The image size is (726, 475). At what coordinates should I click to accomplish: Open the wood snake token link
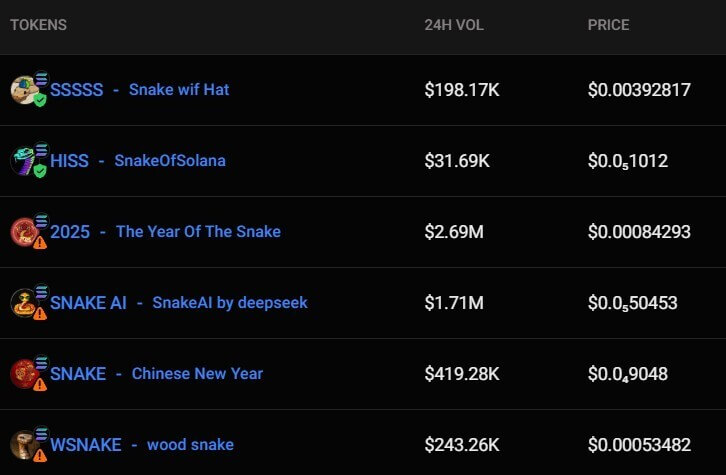190,445
